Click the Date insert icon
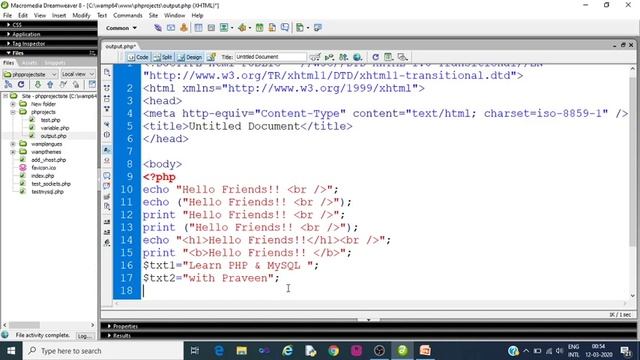The image size is (640, 360). (x=259, y=28)
